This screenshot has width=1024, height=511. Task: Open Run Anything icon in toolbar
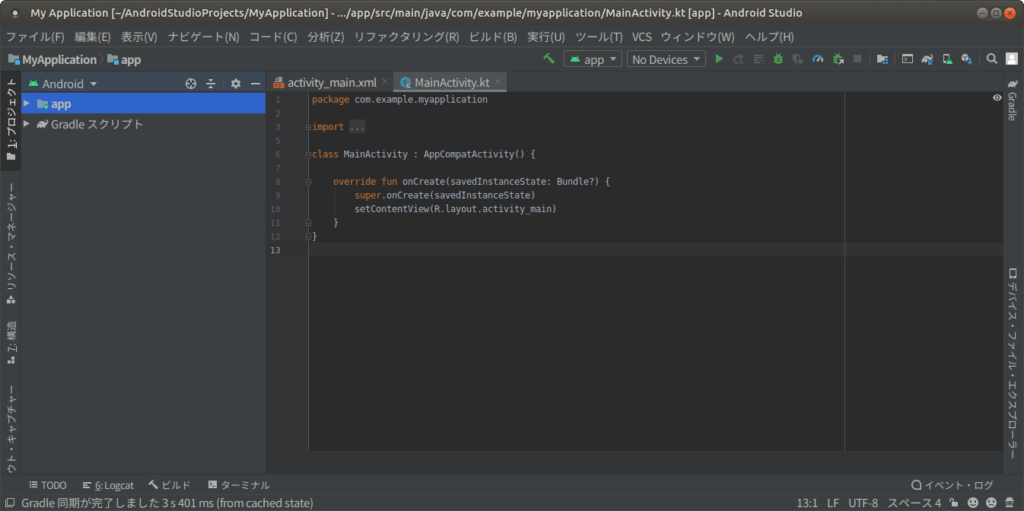pos(907,59)
